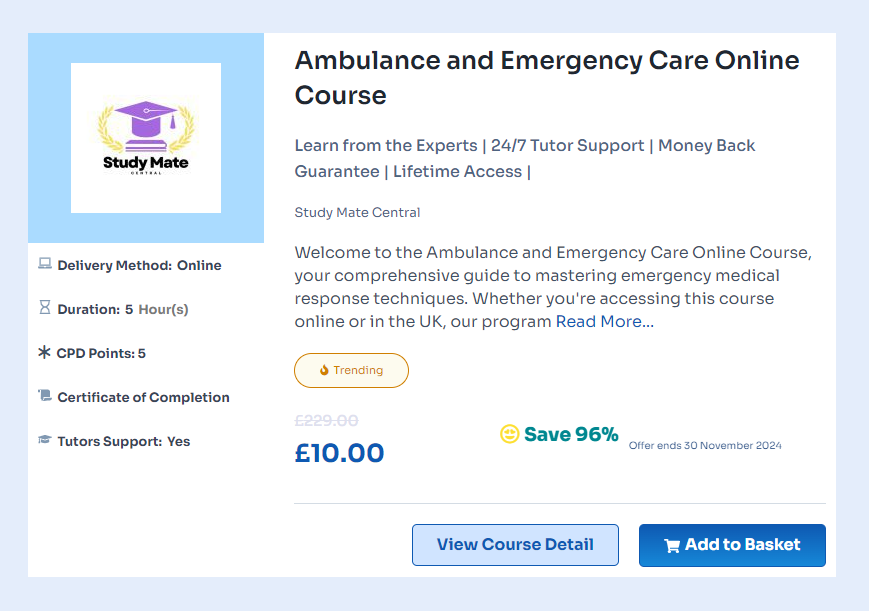Screen dimensions: 869x611
Task: Click the laptop Delivery Method icon
Action: tap(44, 265)
